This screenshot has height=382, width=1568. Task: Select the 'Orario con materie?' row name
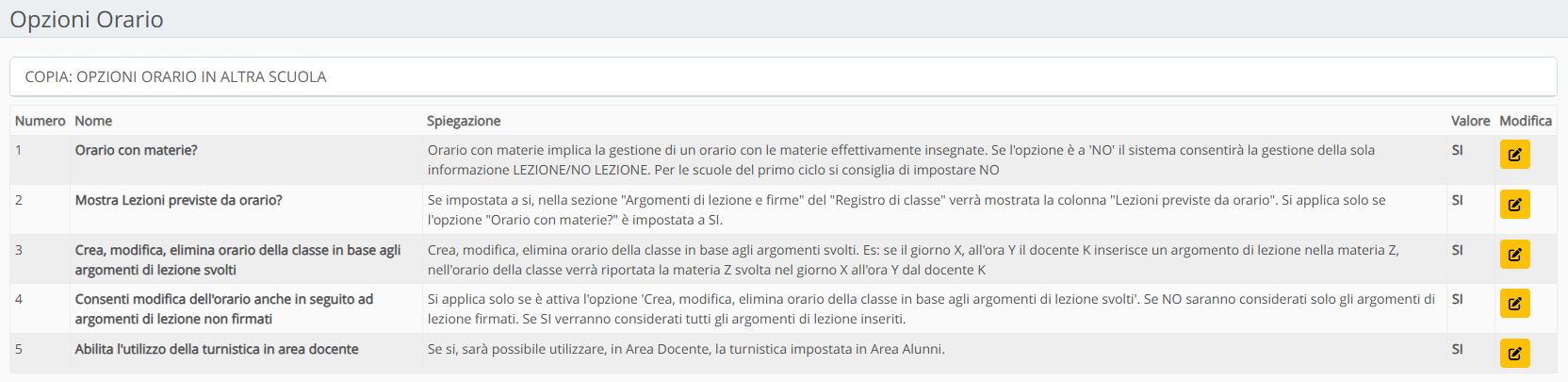(137, 150)
